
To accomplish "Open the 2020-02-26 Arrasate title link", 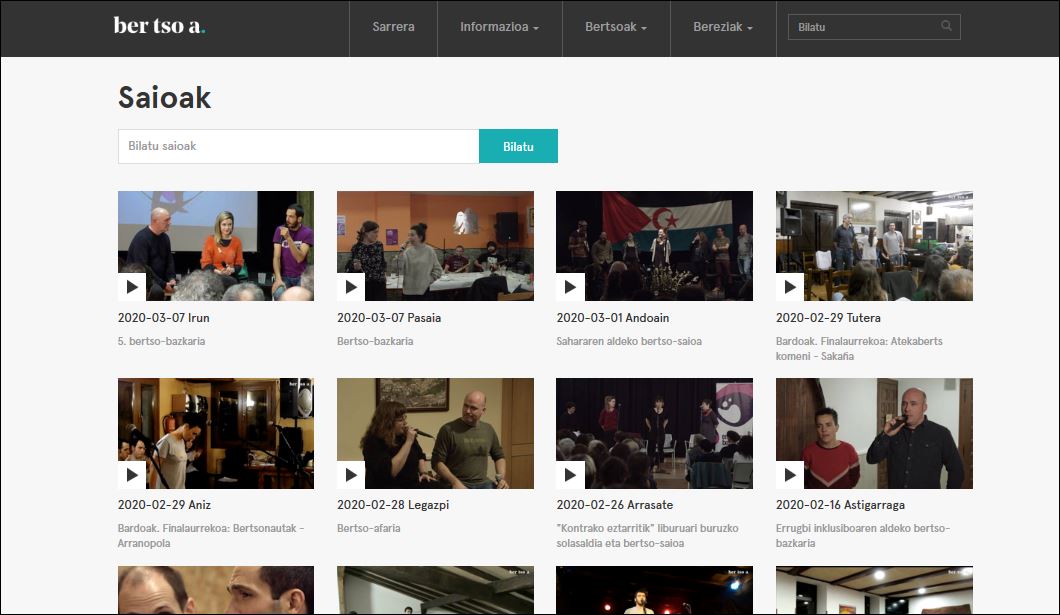I will [615, 505].
